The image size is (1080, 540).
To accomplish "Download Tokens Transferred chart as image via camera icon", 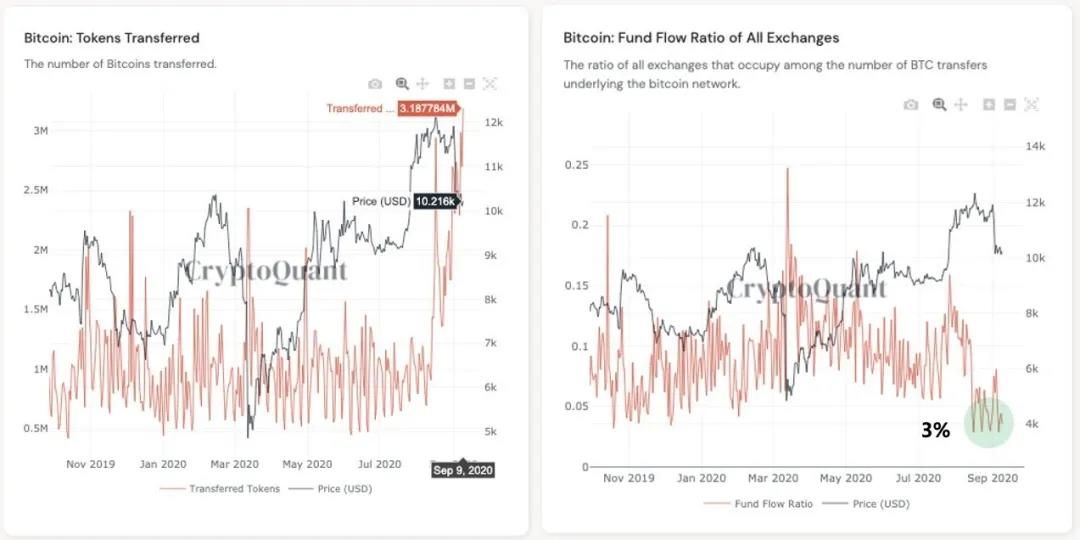I will [375, 84].
